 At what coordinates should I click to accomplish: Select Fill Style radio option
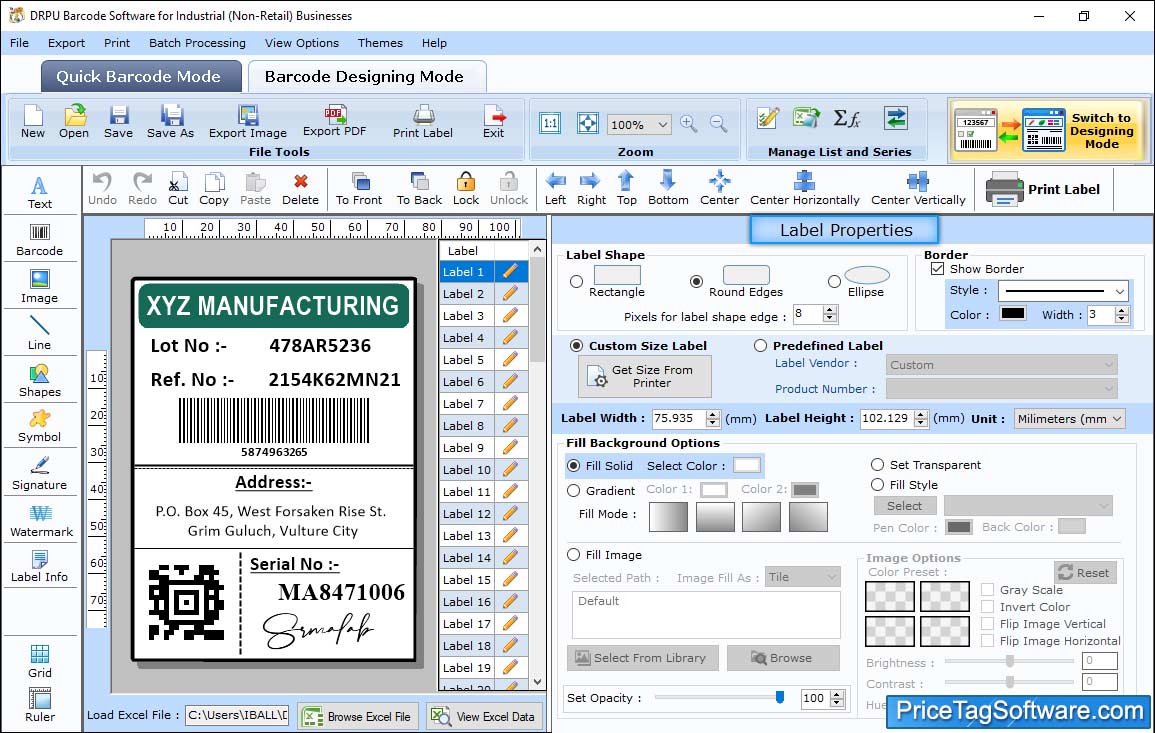877,485
